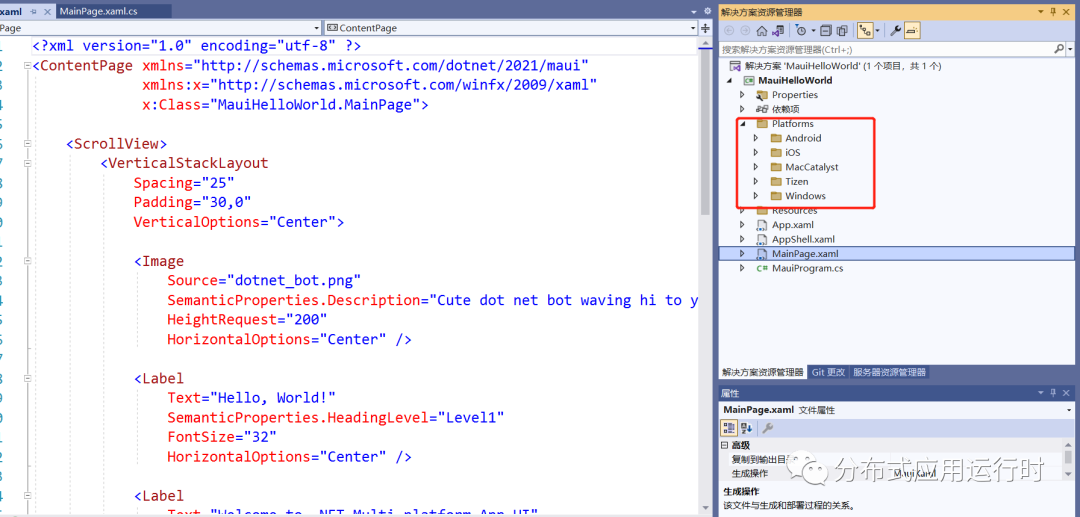1080x517 pixels.
Task: Expand the Windows folder
Action: coord(756,196)
